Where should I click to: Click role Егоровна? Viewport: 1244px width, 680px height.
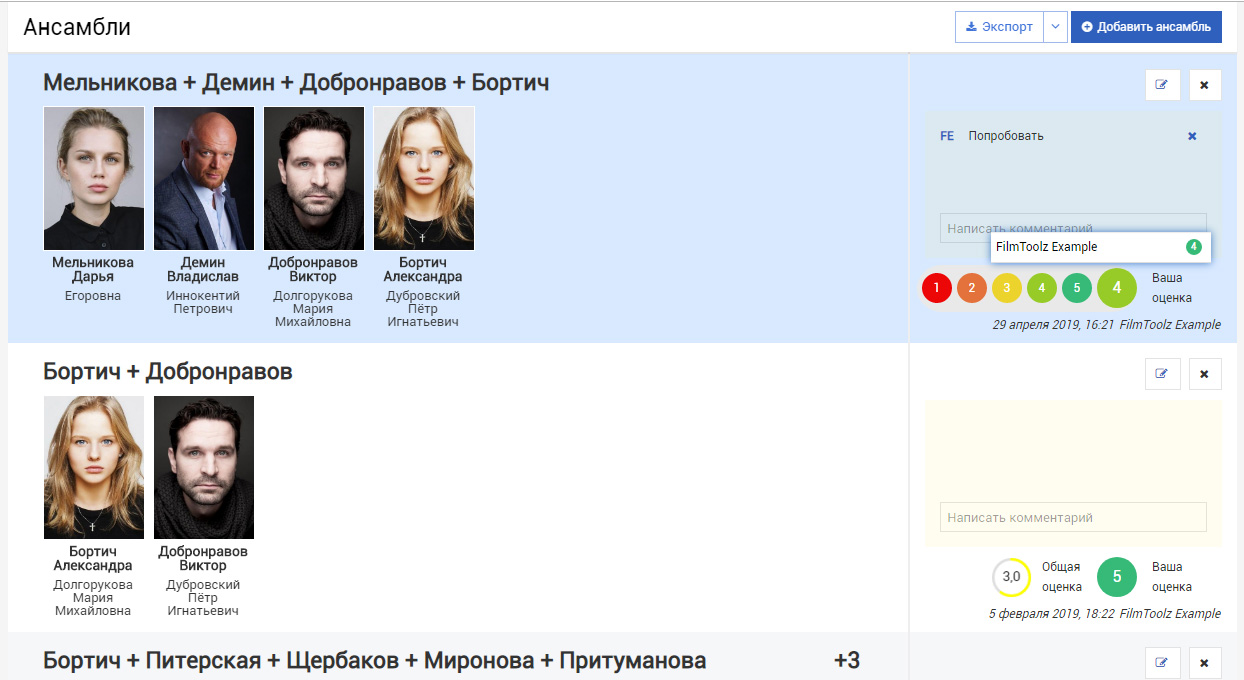point(93,296)
